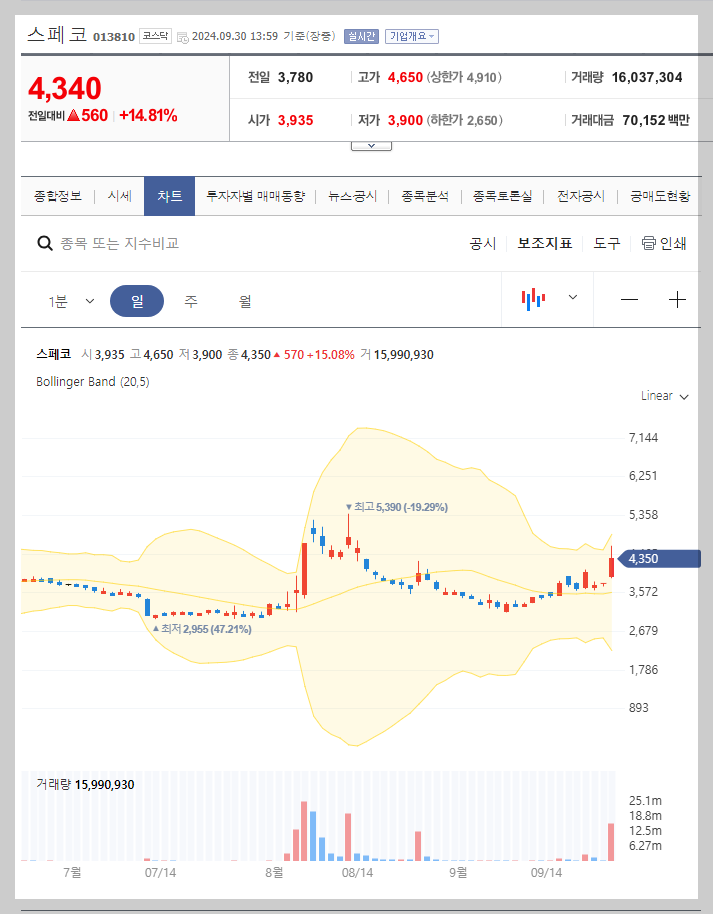This screenshot has height=914, width=713.
Task: Click the calendar icon next to the date
Action: coord(185,34)
